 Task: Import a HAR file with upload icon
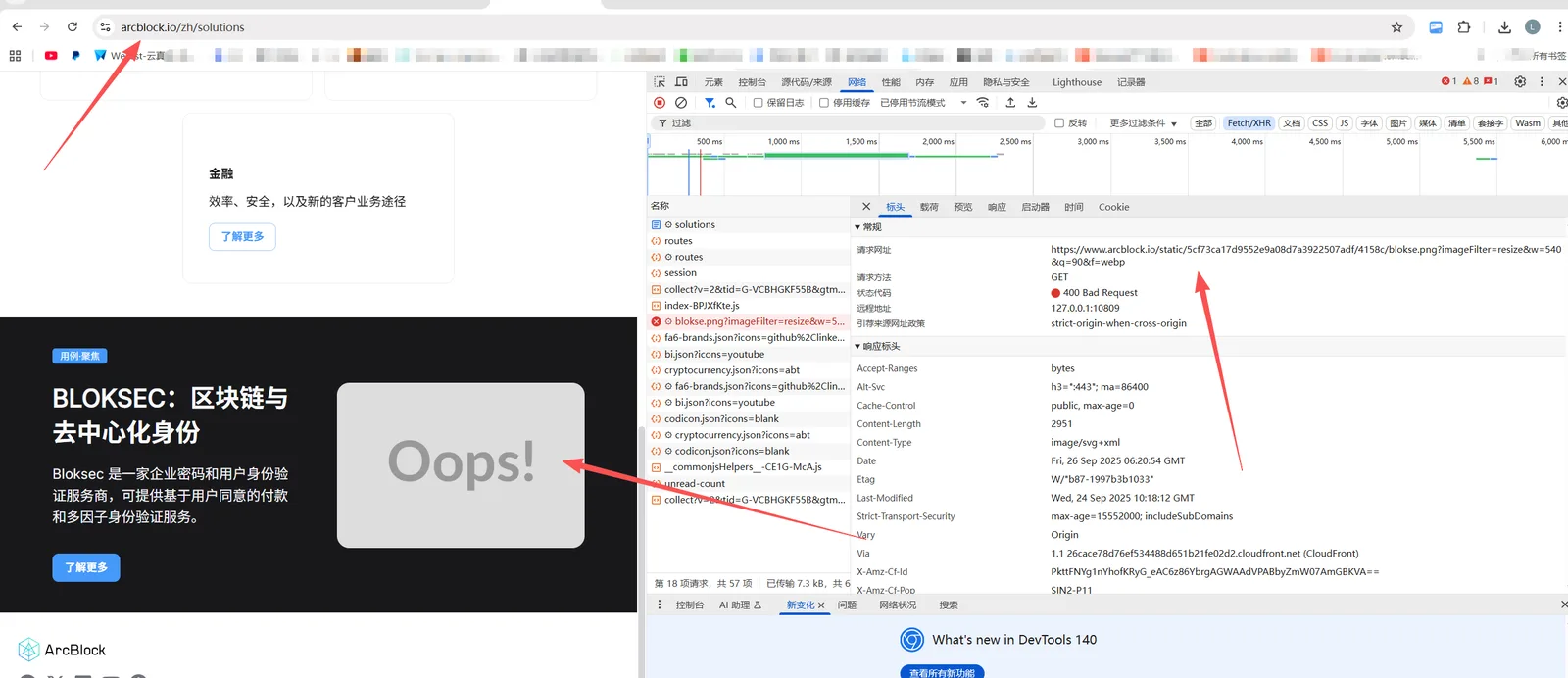(x=1010, y=103)
